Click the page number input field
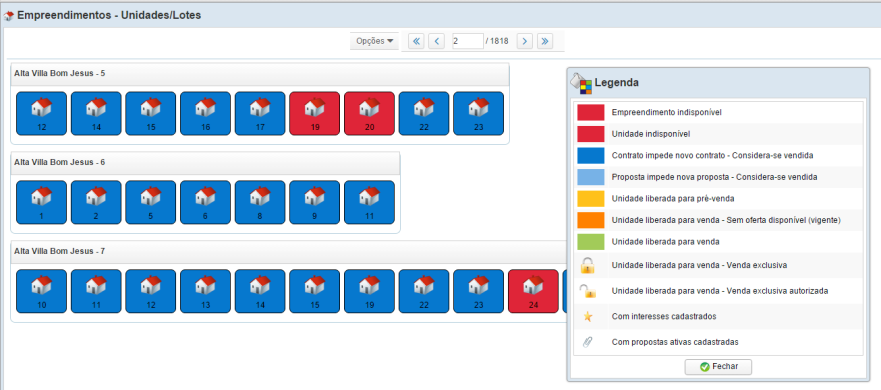 pos(467,41)
